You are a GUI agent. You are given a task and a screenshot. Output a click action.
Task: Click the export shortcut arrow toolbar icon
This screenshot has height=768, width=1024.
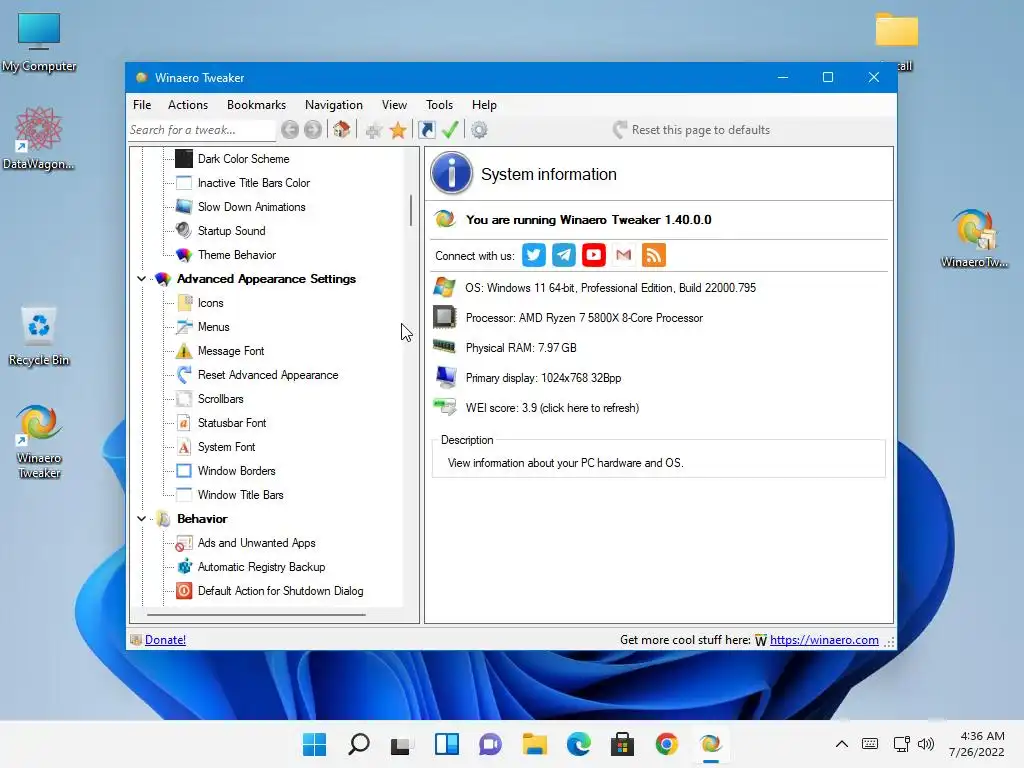click(427, 130)
